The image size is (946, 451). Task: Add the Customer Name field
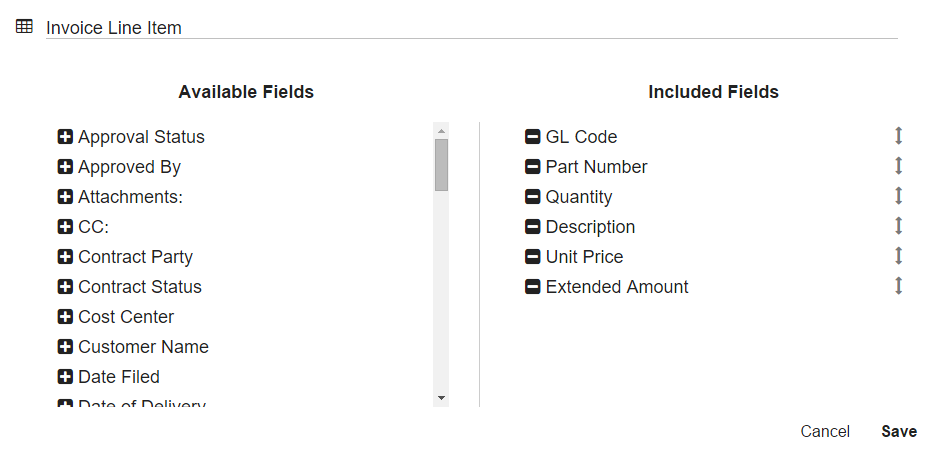coord(66,347)
